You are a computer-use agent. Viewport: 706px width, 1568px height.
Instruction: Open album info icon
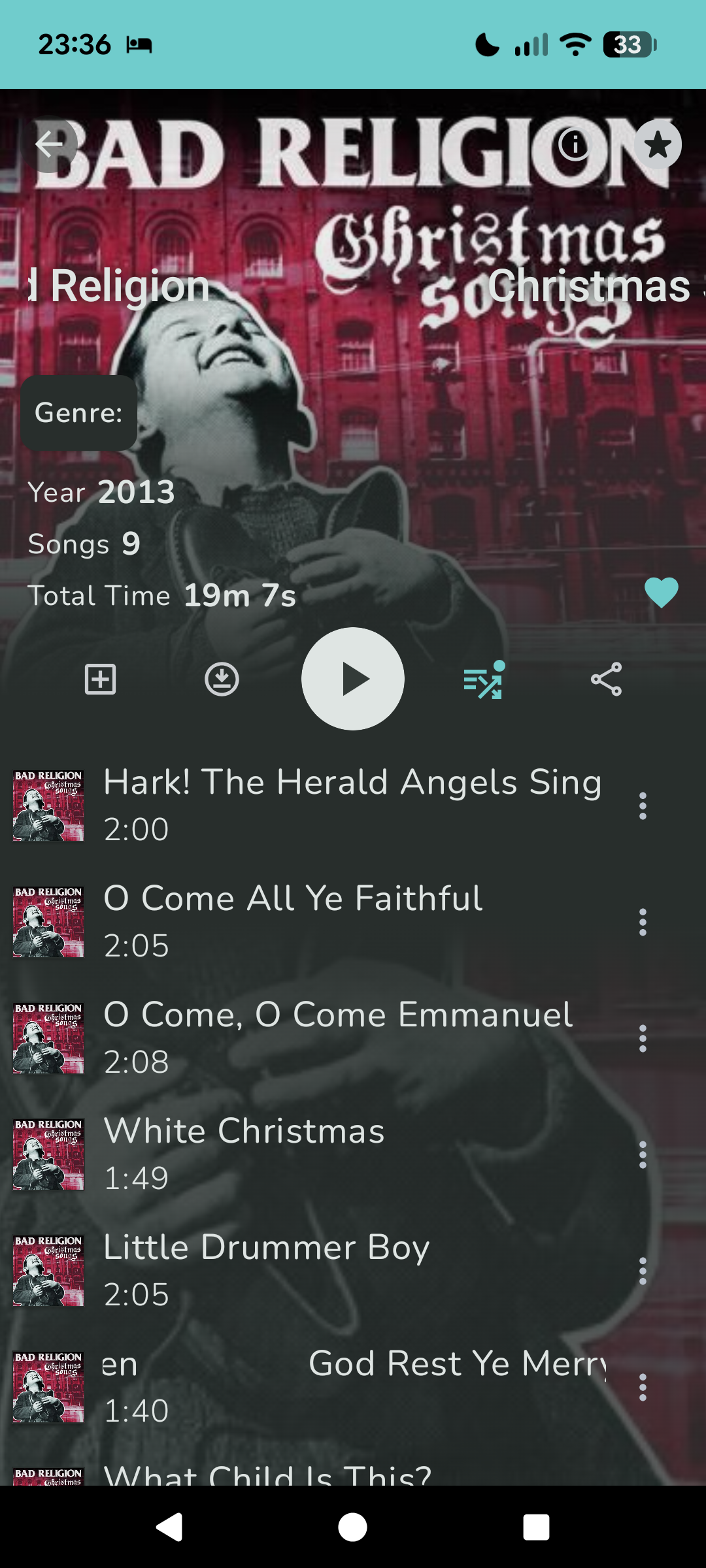tap(575, 144)
